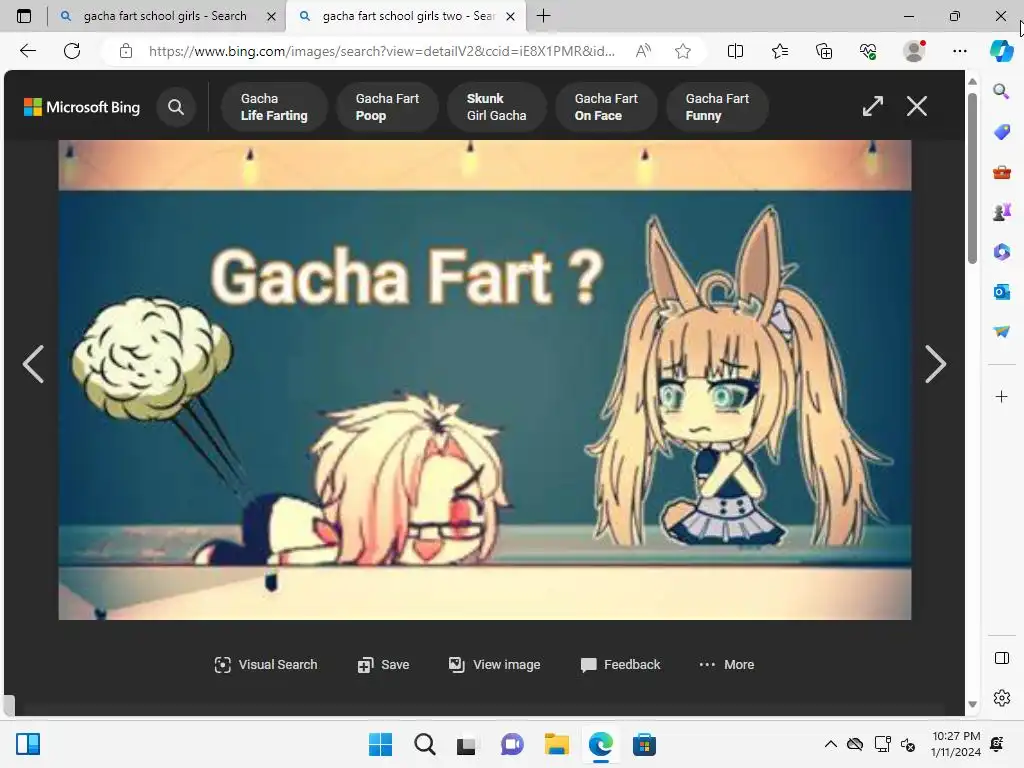1024x768 pixels.
Task: Go back to previous page
Action: pos(27,51)
